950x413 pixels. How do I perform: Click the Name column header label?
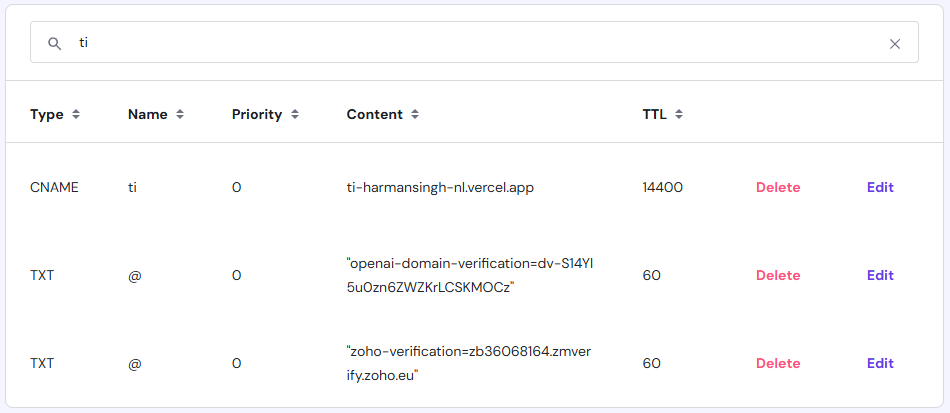[x=148, y=114]
